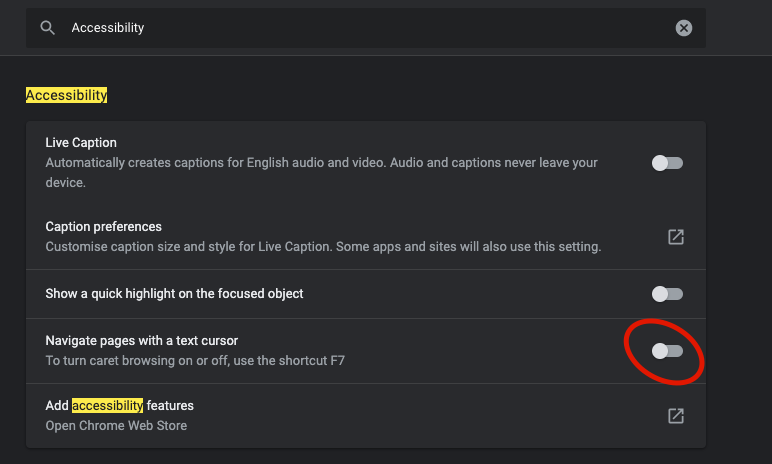Open the Caption preferences label
This screenshot has width=772, height=464.
pos(103,227)
